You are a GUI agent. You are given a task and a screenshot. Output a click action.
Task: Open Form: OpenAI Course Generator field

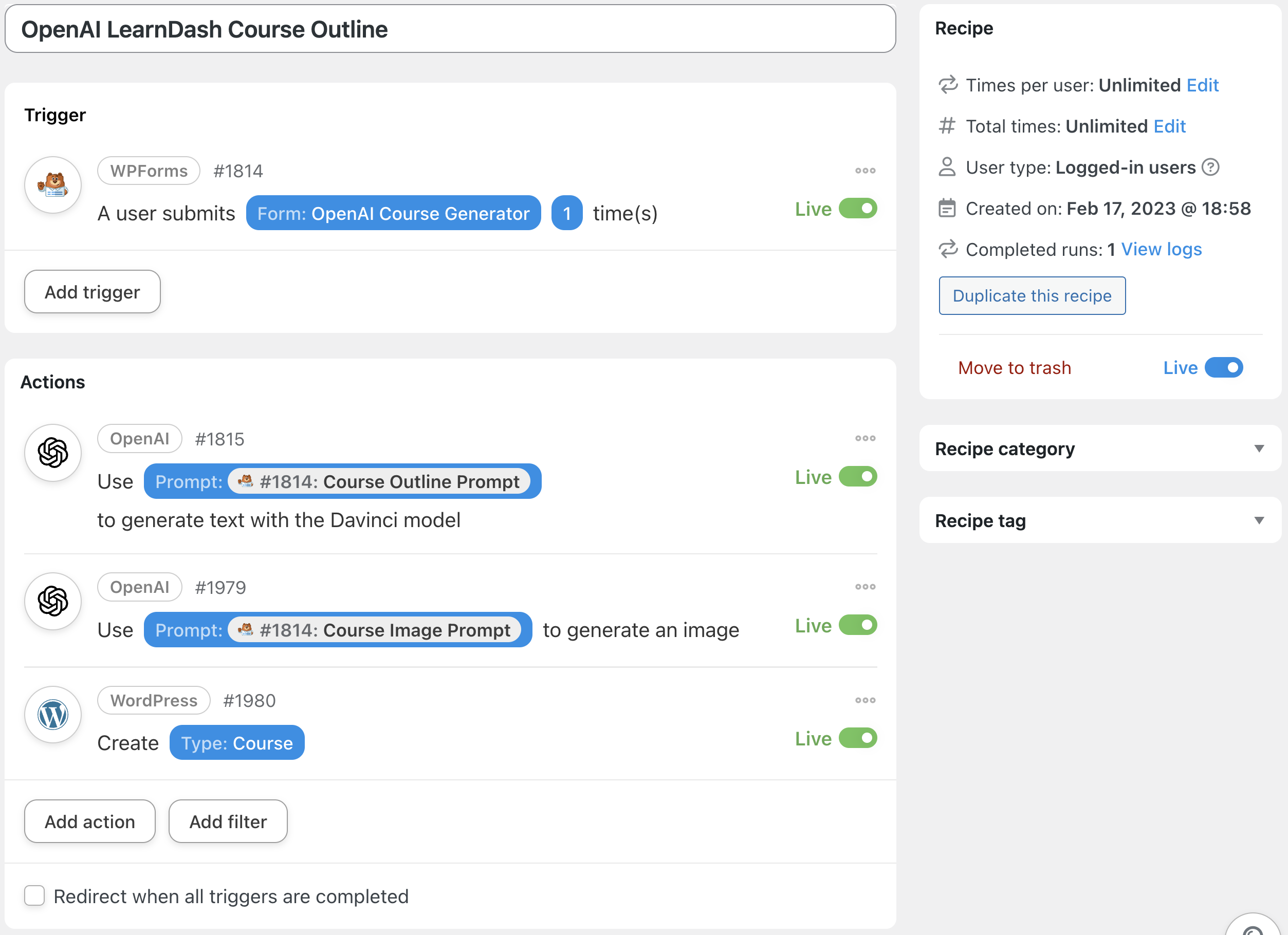pos(393,213)
